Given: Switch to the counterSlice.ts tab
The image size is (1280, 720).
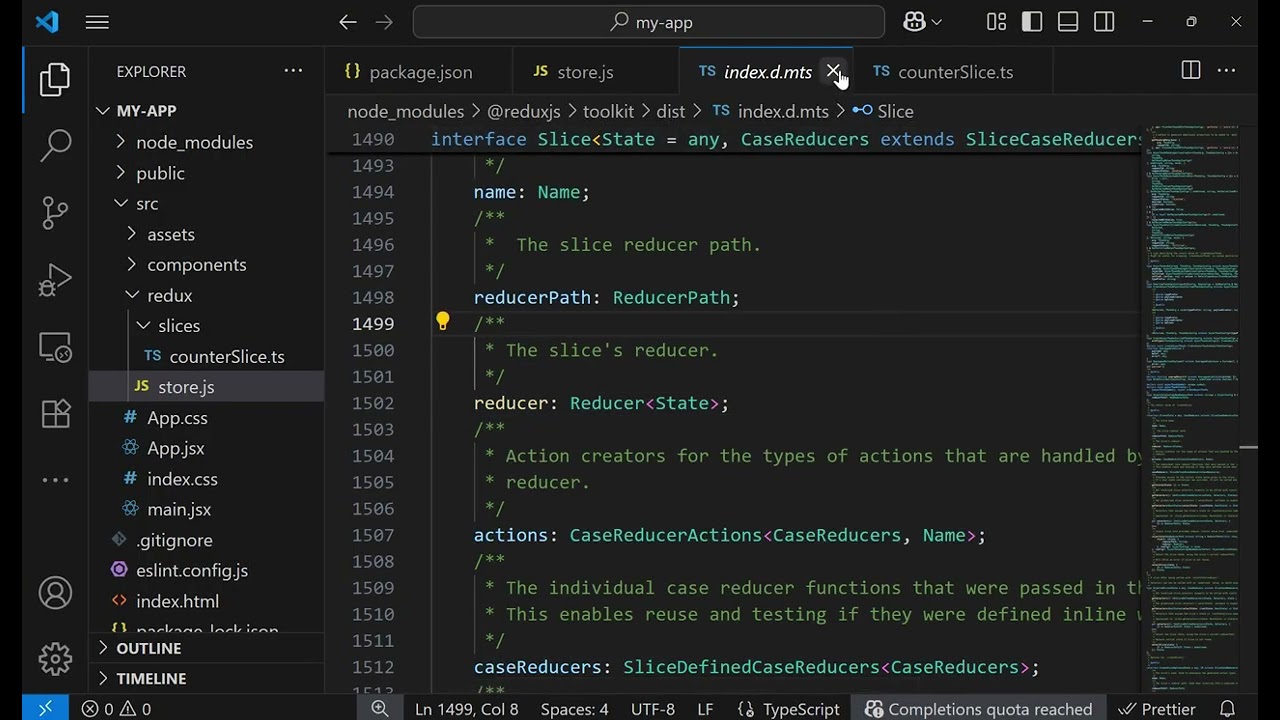Looking at the screenshot, I should click(x=954, y=71).
